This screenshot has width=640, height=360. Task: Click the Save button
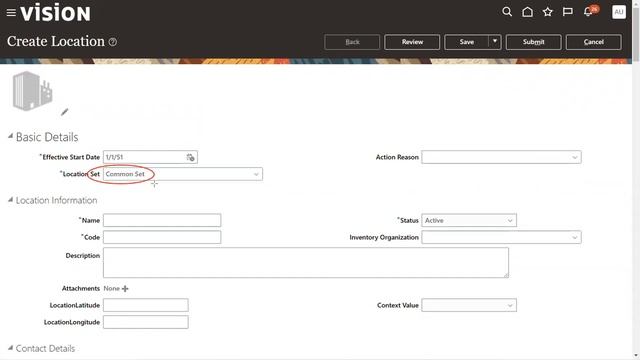pos(467,42)
